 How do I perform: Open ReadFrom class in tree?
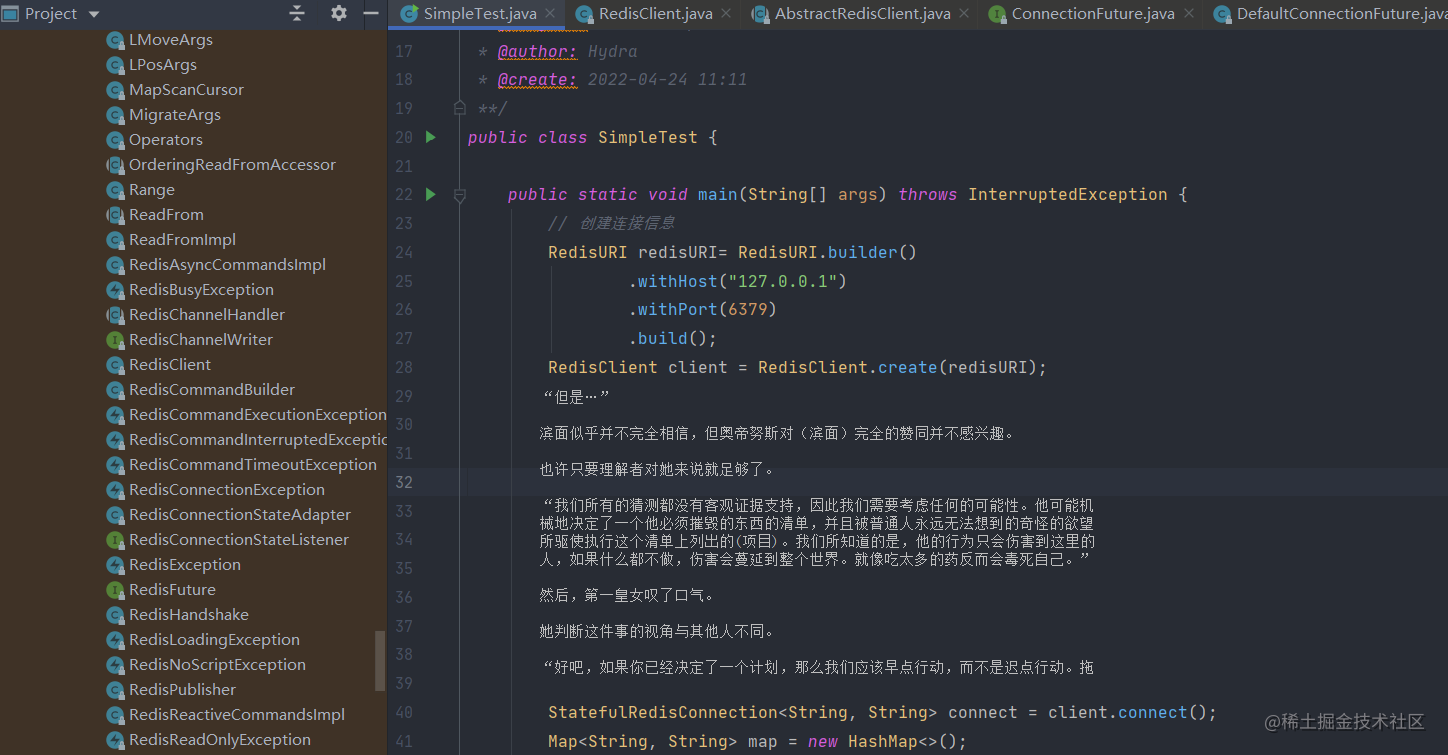[x=166, y=215]
